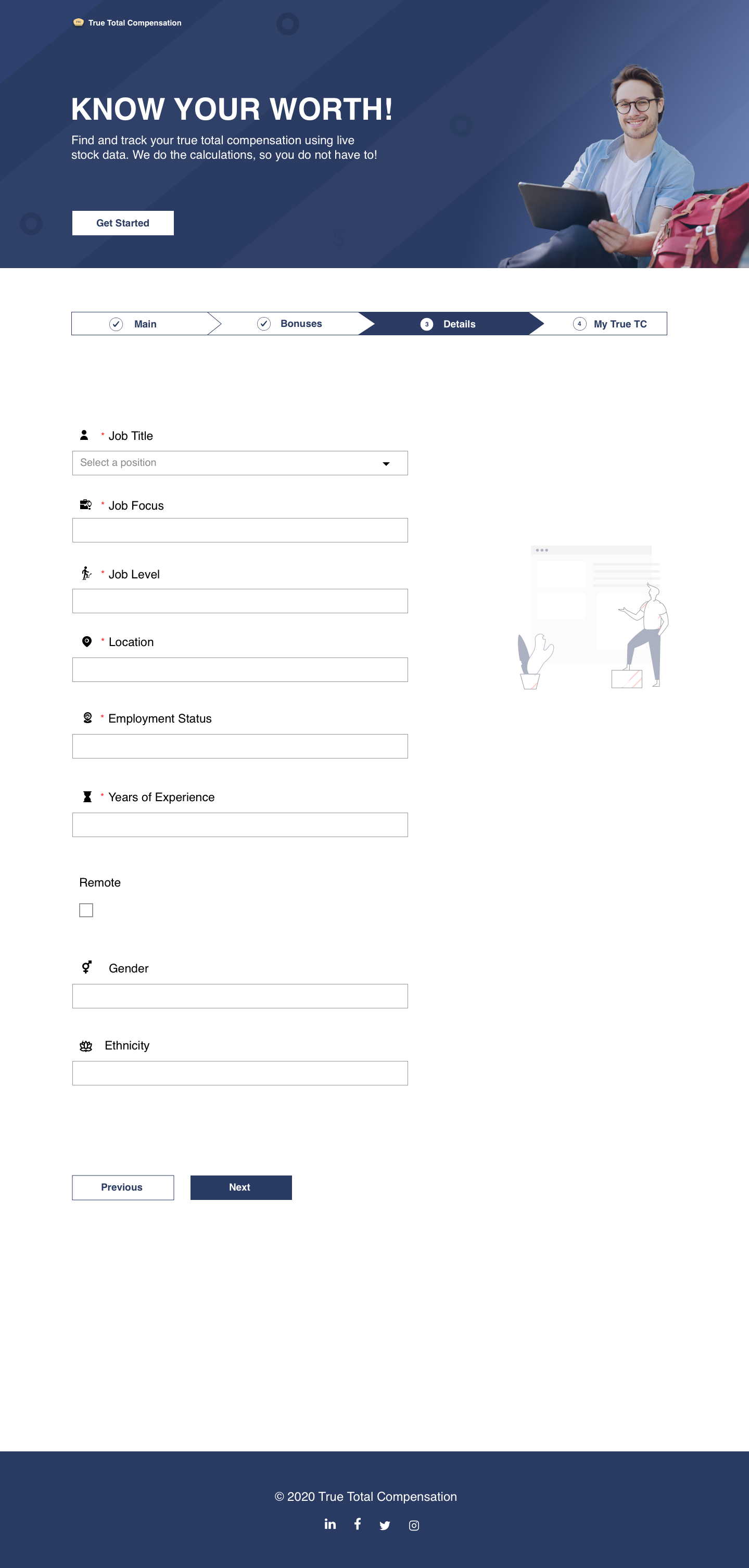Image resolution: width=749 pixels, height=1568 pixels.
Task: Click the location pin icon
Action: pyautogui.click(x=87, y=641)
